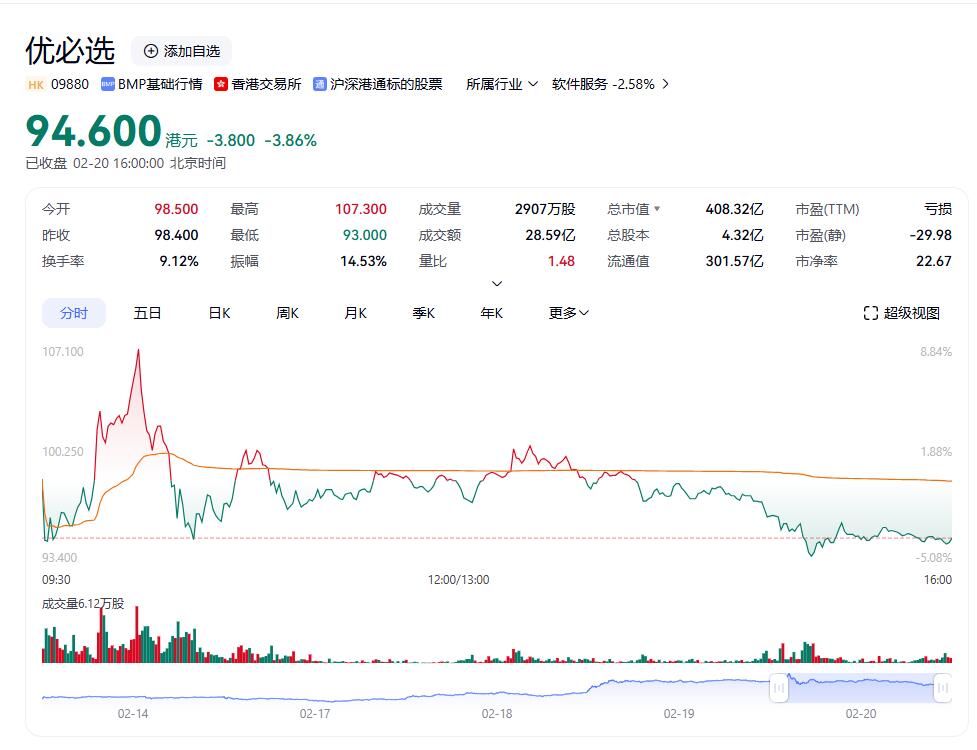Click the 最高 value 107.300
The width and height of the screenshot is (977, 750).
click(x=361, y=209)
